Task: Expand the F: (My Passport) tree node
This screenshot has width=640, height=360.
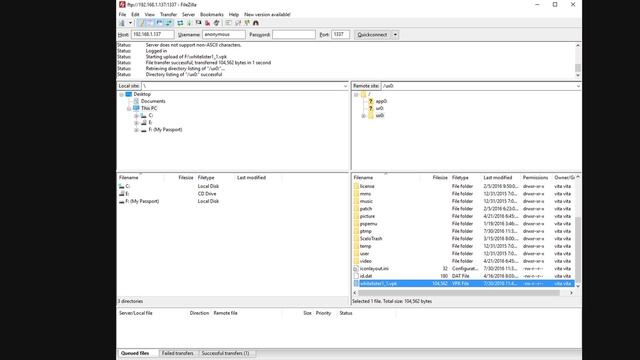Action: click(136, 130)
